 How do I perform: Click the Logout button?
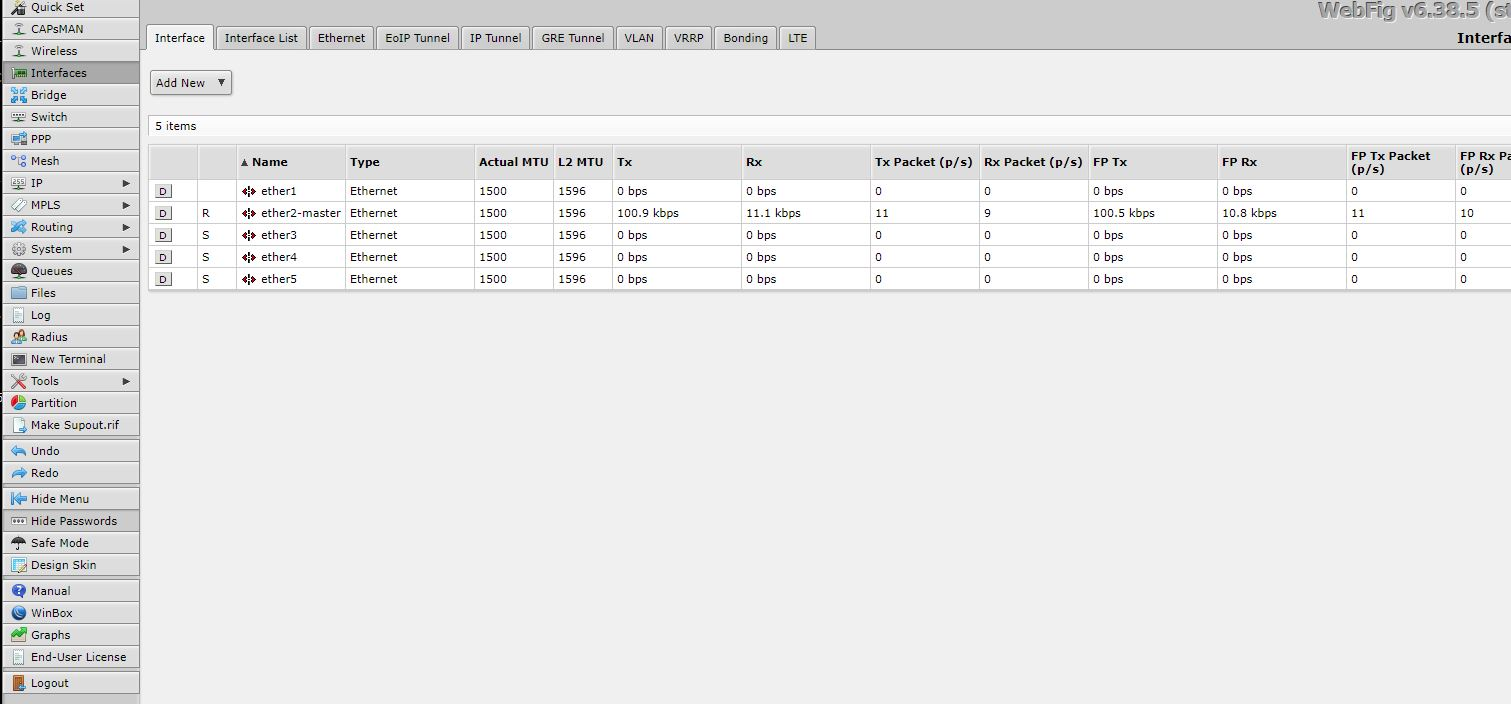[x=70, y=683]
